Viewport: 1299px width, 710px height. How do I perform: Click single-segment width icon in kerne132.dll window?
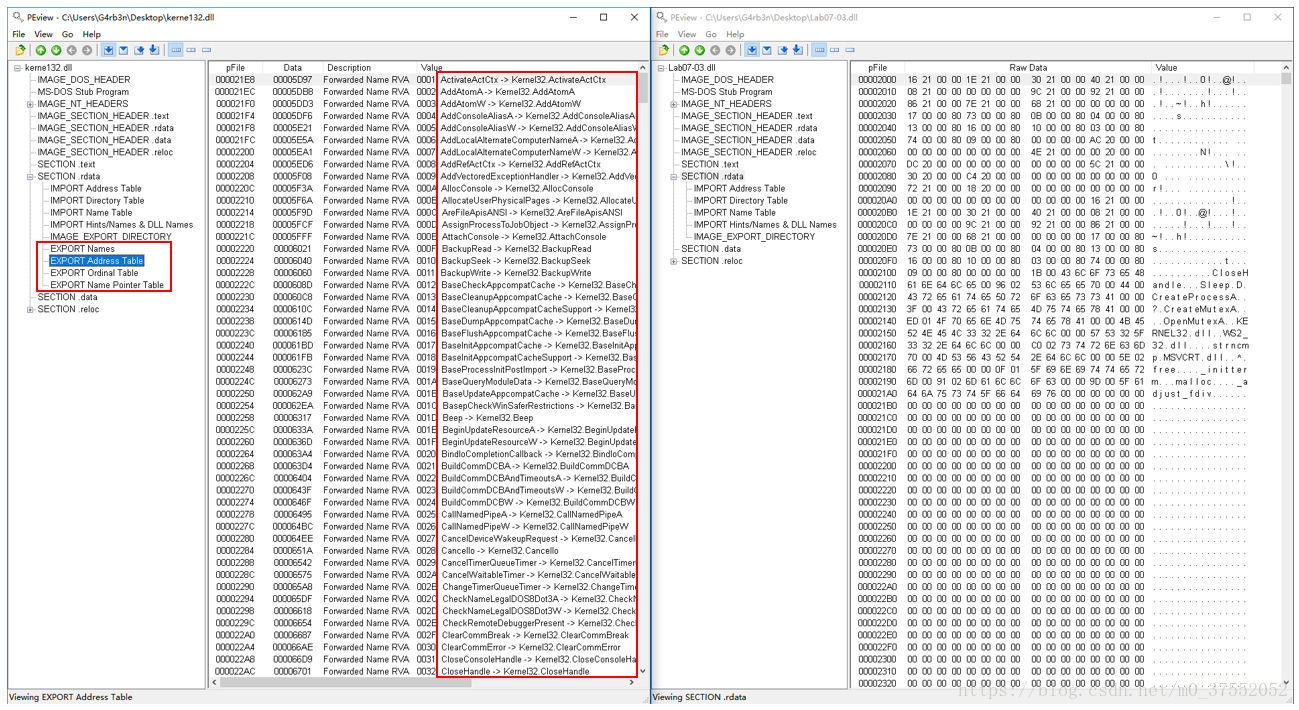point(207,50)
